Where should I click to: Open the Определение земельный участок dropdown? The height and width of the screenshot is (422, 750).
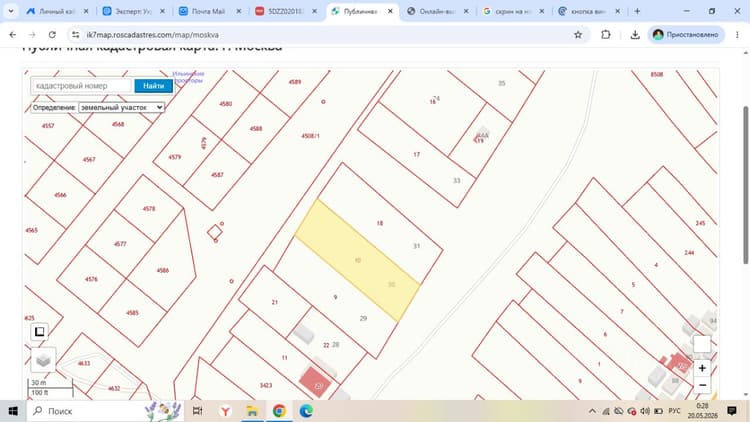pos(121,107)
